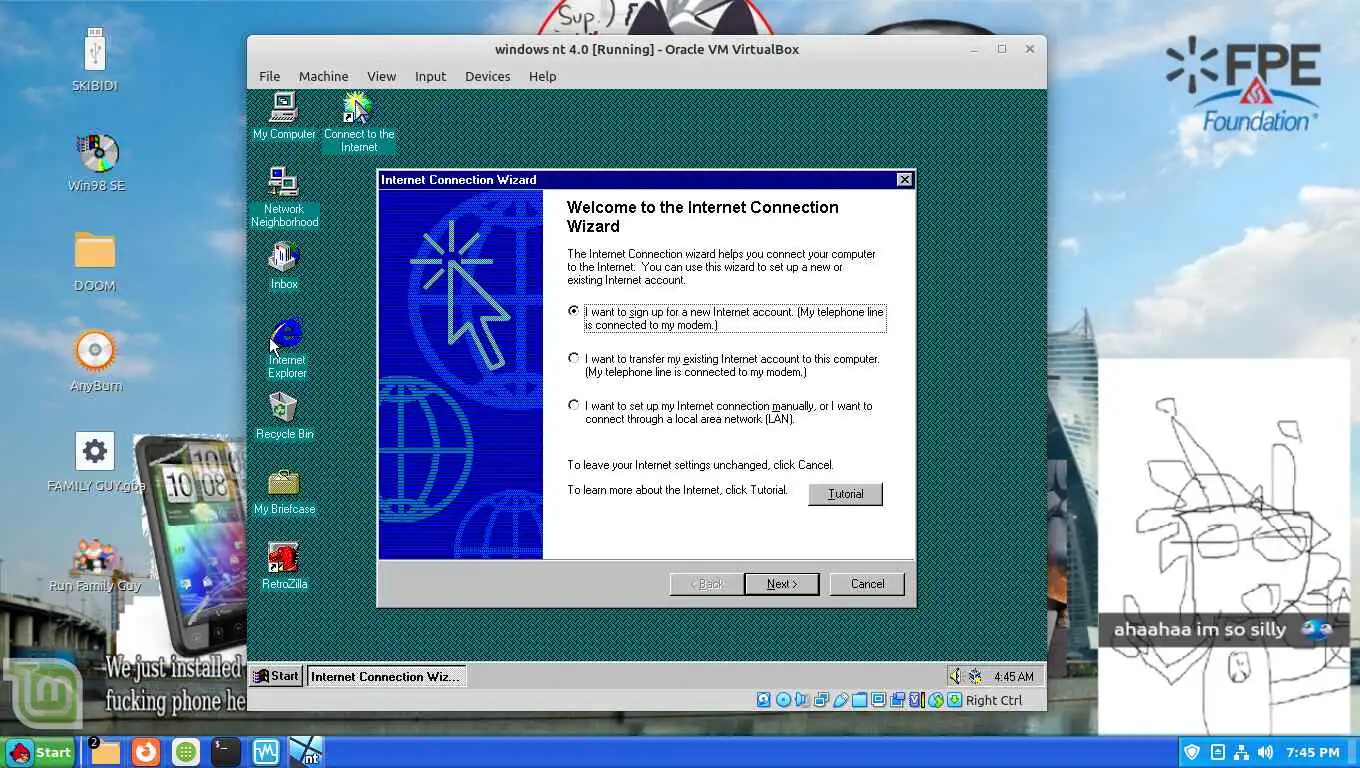This screenshot has width=1360, height=768.
Task: Open the green app grid taskbar icon
Action: 185,752
